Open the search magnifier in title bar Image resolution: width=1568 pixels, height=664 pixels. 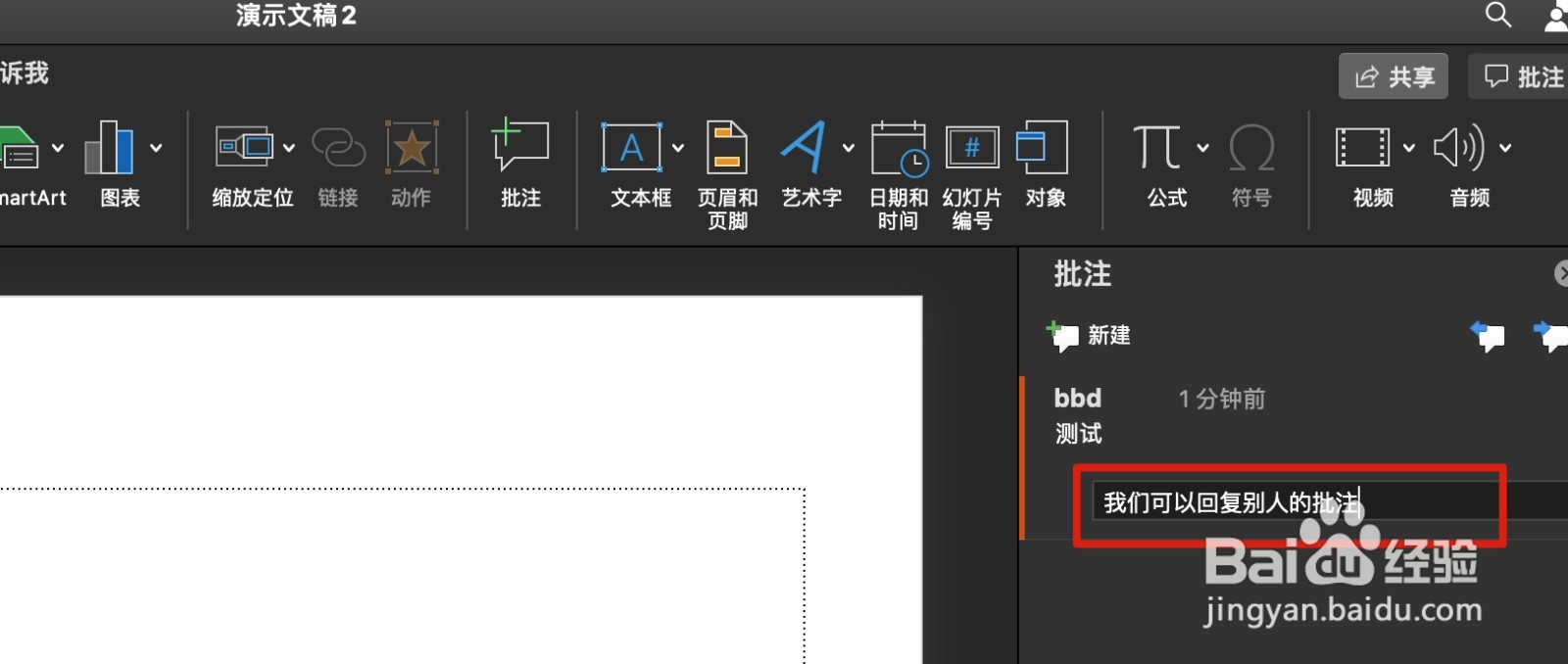(x=1498, y=15)
